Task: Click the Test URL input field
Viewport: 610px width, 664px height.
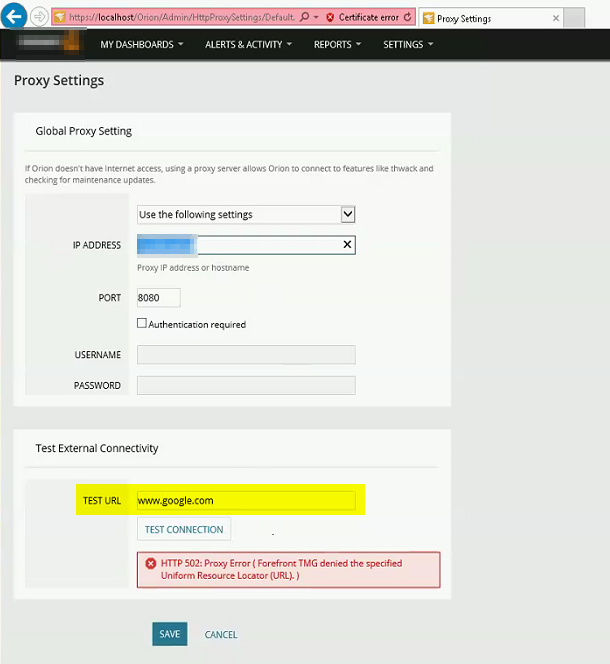Action: click(x=246, y=501)
